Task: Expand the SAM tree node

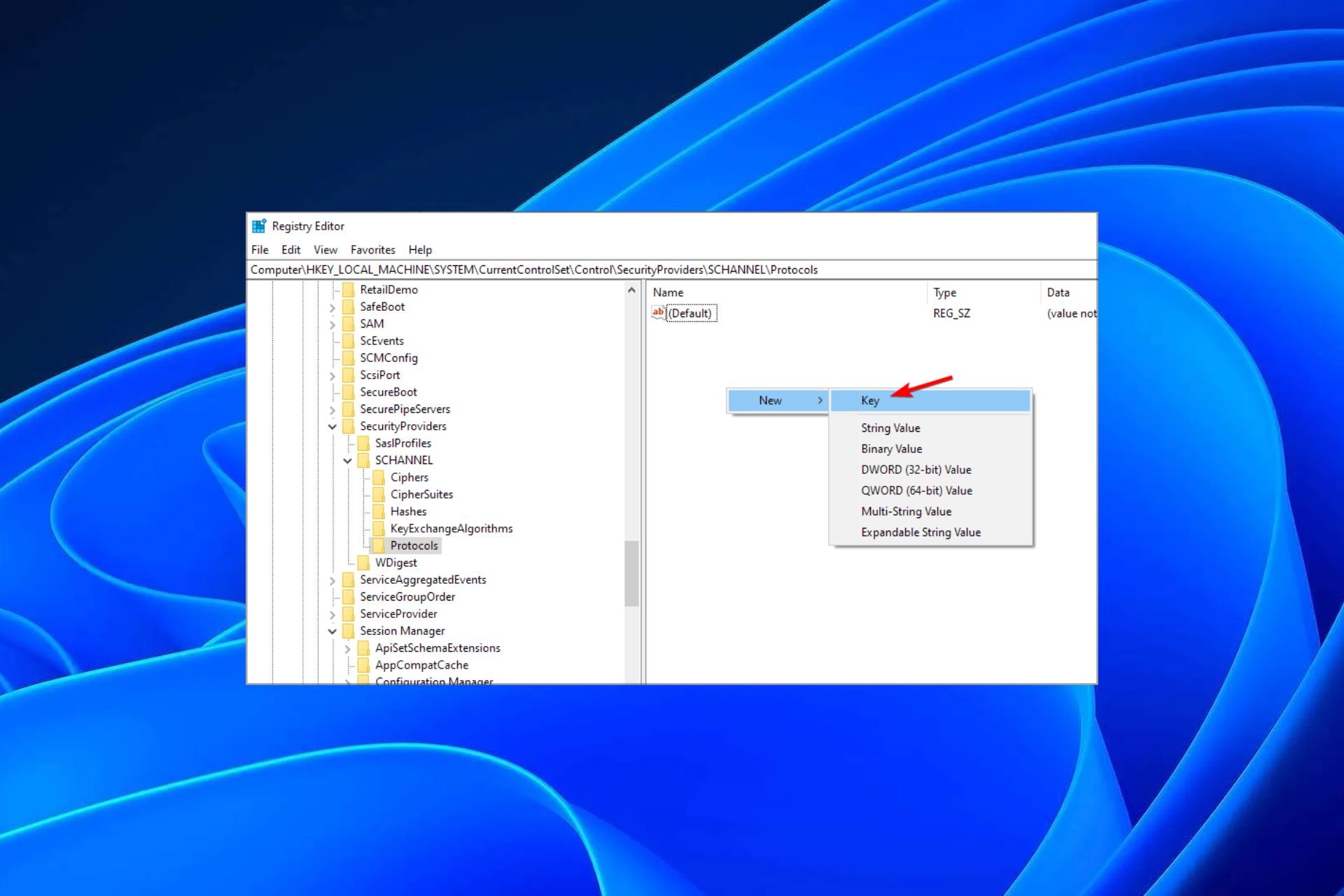Action: tap(332, 324)
